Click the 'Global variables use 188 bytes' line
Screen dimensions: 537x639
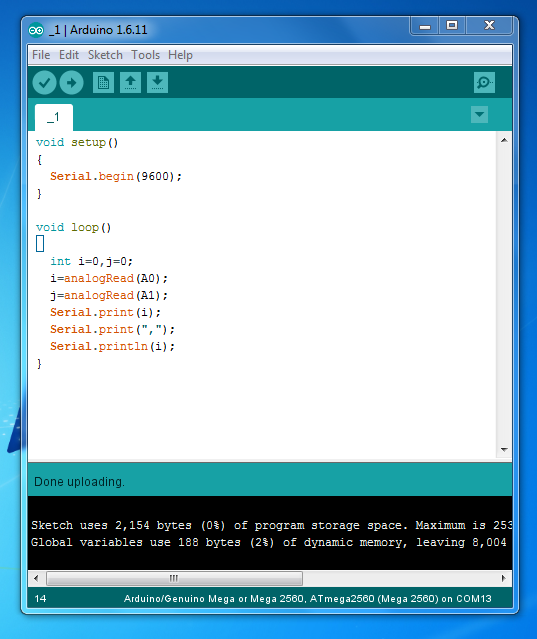coord(269,542)
